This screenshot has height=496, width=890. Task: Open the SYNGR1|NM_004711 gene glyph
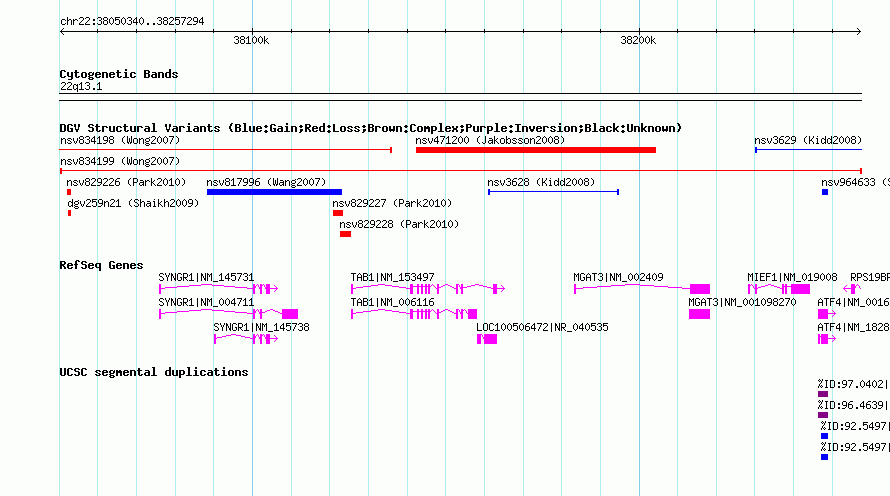coord(229,314)
